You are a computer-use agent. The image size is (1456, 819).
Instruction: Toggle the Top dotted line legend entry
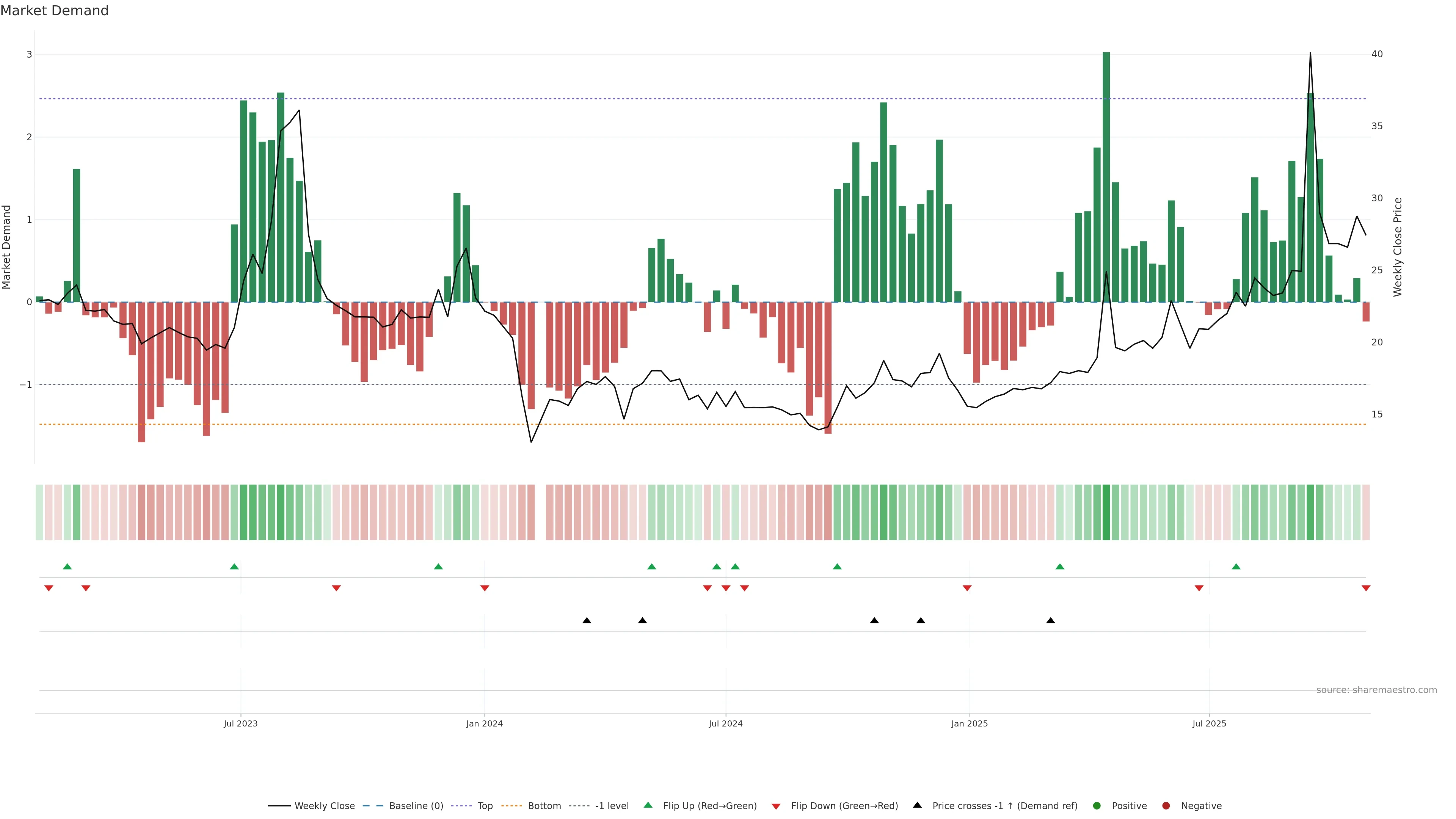(x=485, y=806)
